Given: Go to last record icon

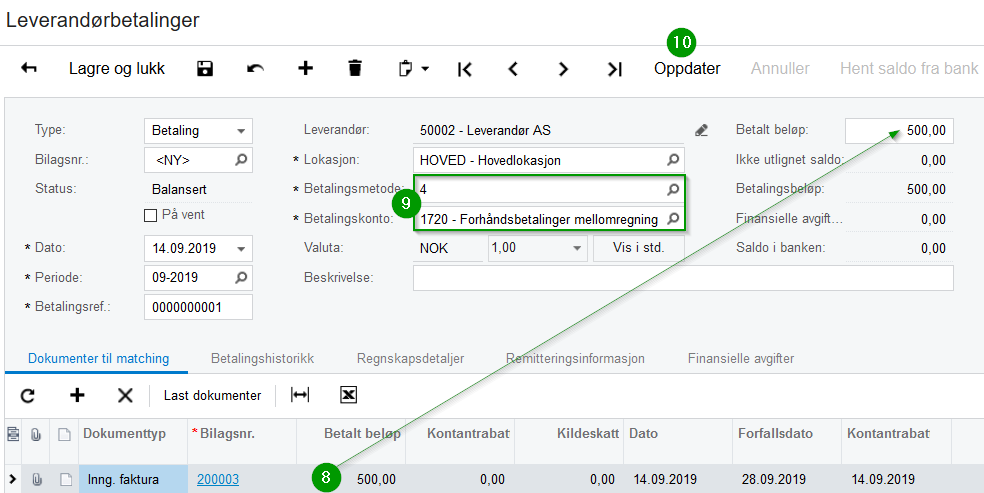Looking at the screenshot, I should coord(615,69).
